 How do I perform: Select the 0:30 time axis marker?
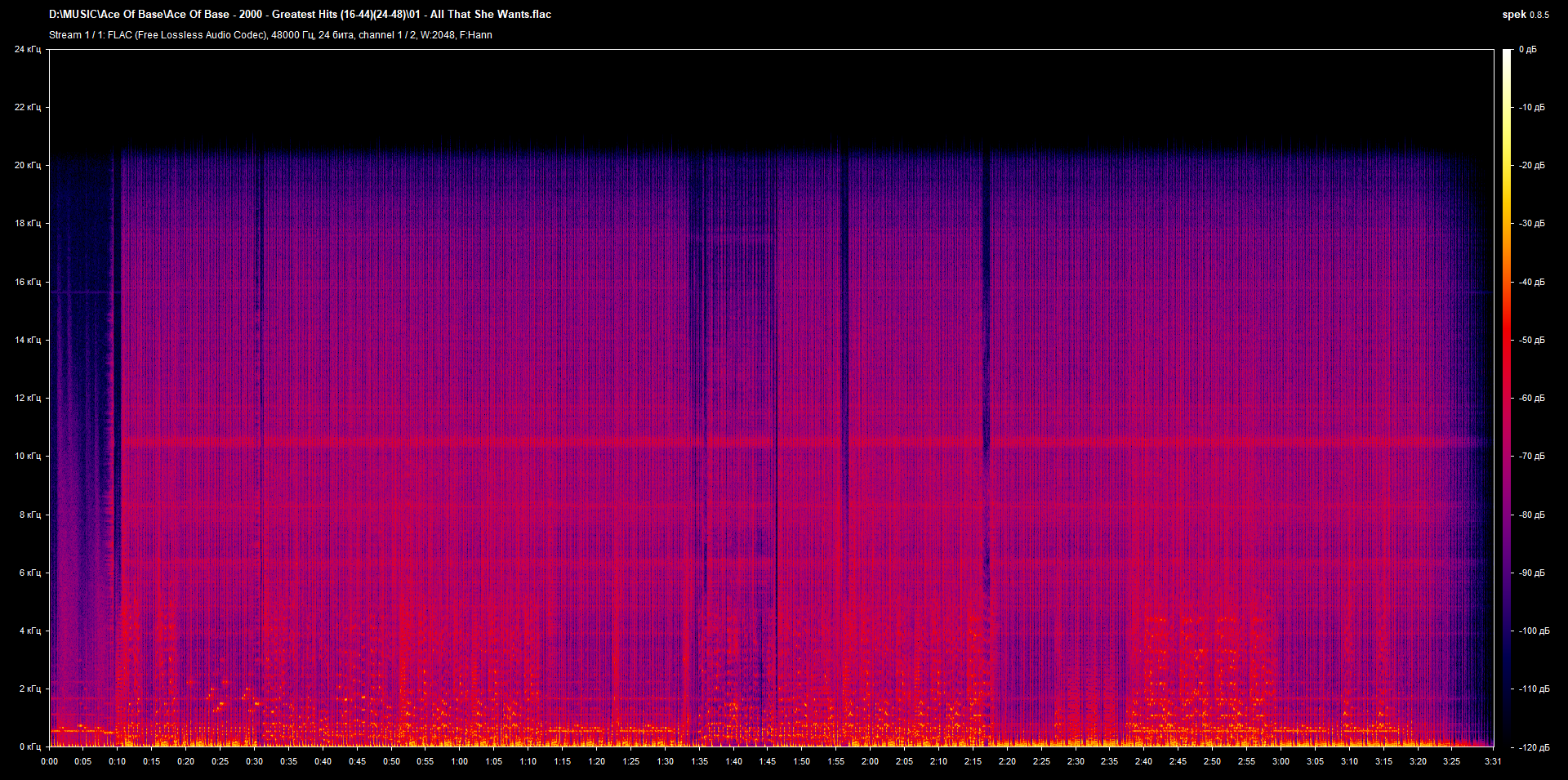(255, 761)
